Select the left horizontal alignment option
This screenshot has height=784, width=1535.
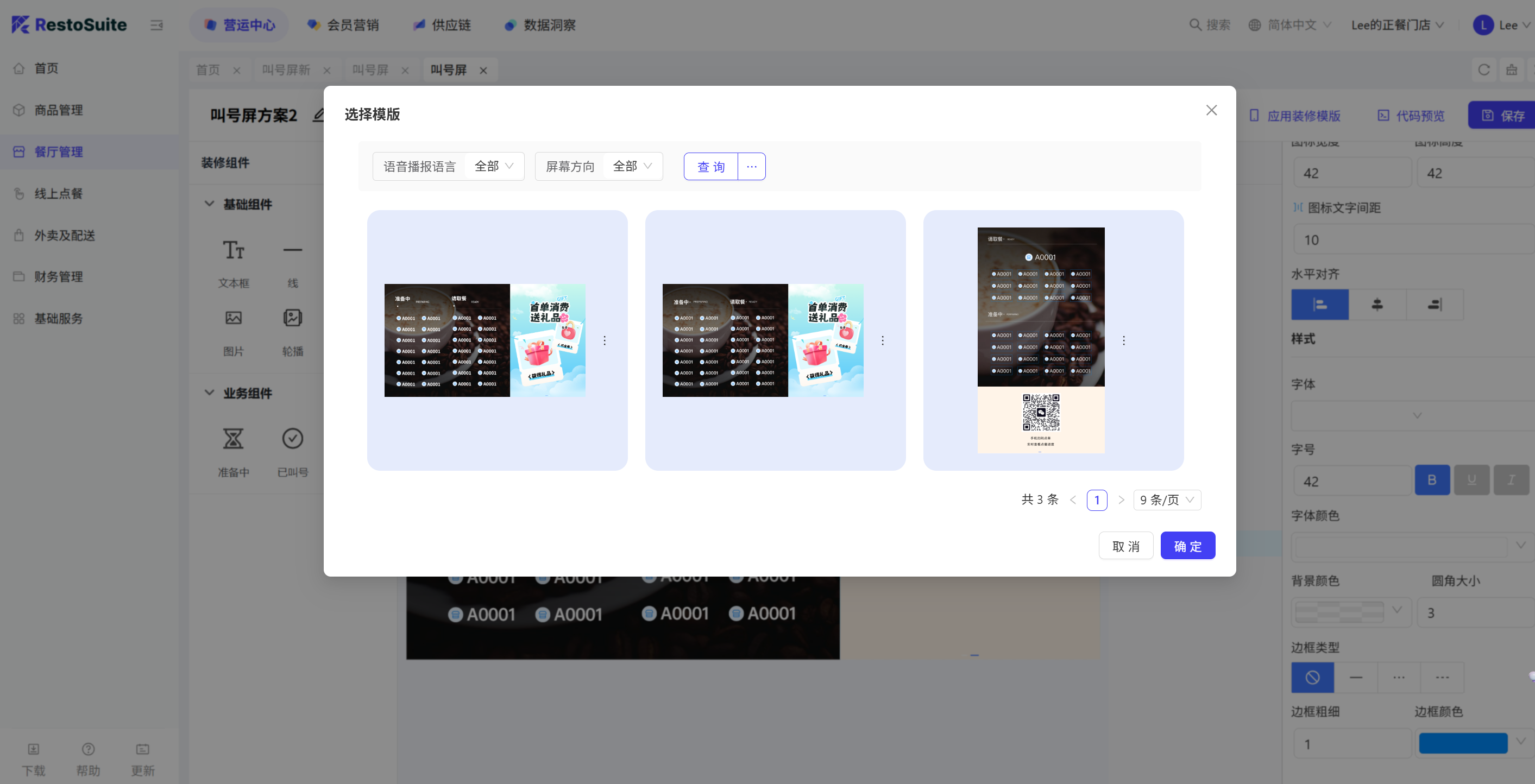(1319, 305)
